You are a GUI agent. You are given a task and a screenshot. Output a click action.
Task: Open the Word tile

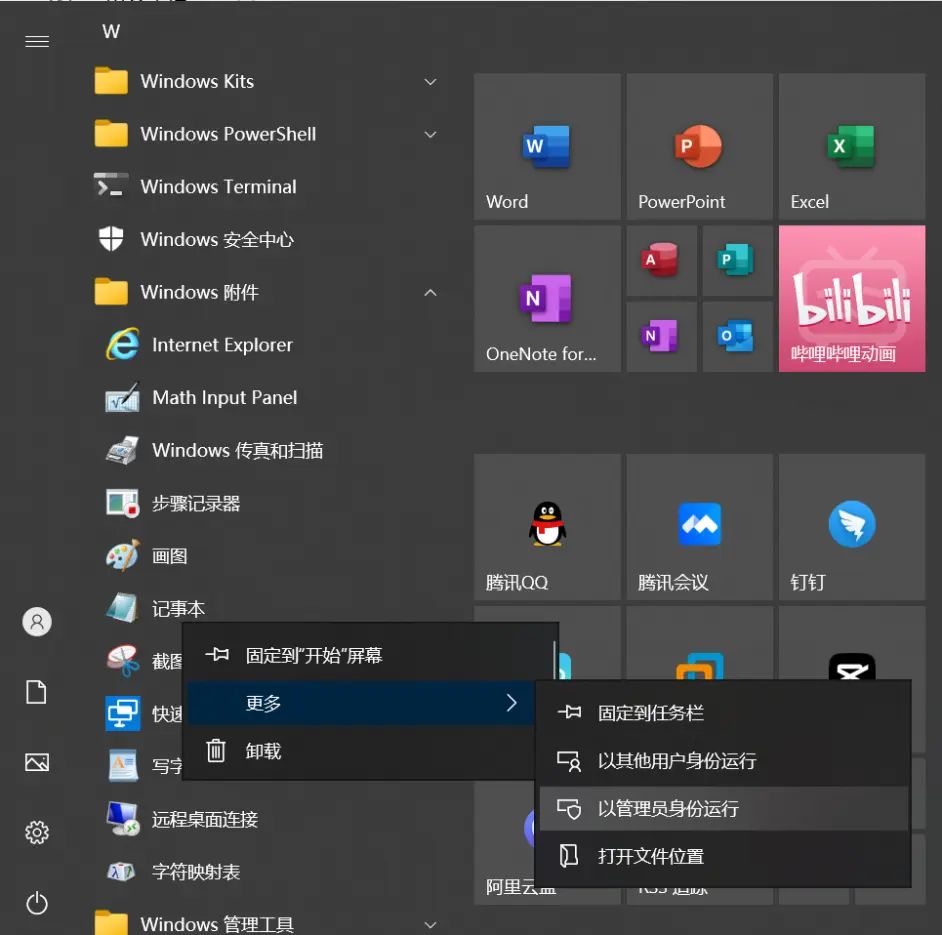(x=547, y=147)
